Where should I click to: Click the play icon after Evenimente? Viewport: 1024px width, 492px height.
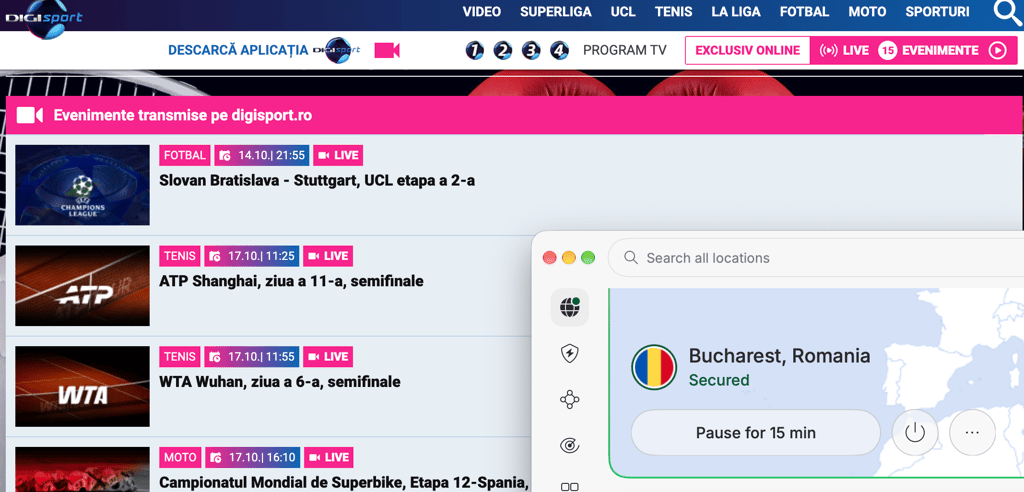[x=997, y=50]
